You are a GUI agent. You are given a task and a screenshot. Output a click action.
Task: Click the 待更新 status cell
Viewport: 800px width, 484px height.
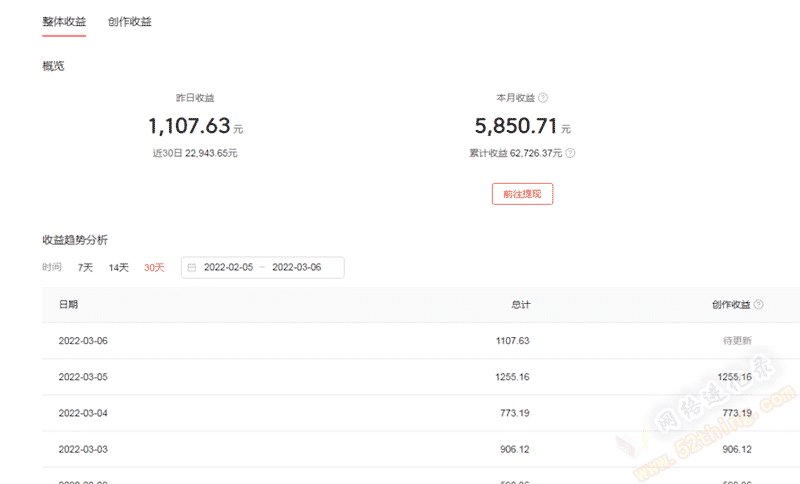tap(737, 341)
